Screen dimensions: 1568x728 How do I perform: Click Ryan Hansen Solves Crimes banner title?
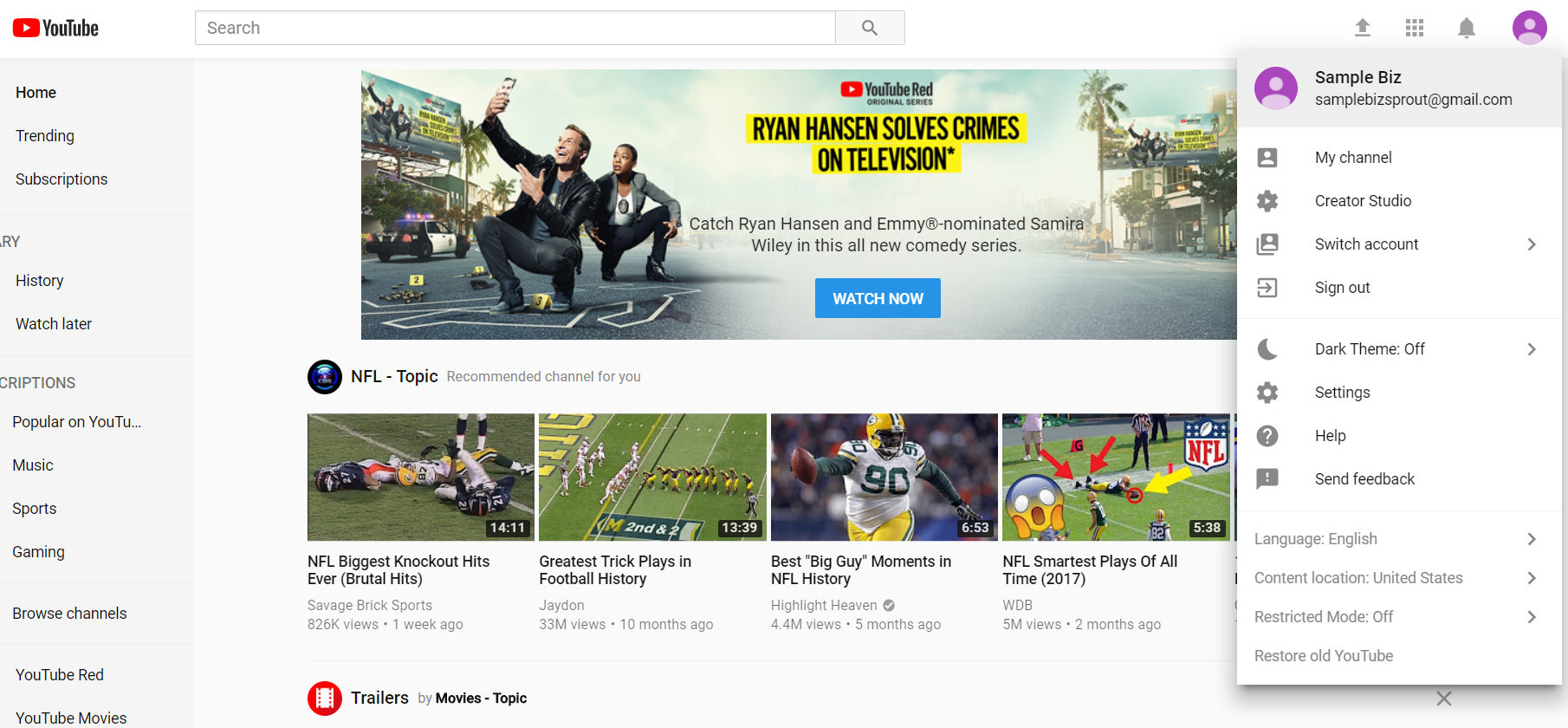pyautogui.click(x=885, y=144)
